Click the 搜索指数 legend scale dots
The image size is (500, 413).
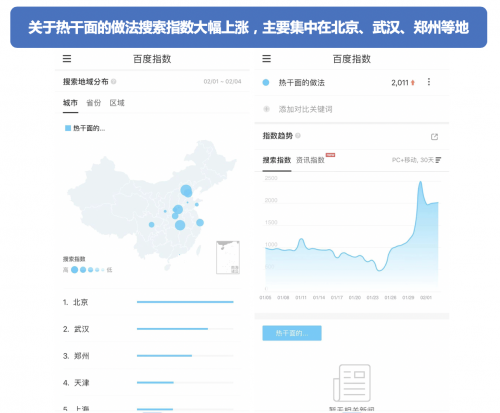click(x=88, y=270)
